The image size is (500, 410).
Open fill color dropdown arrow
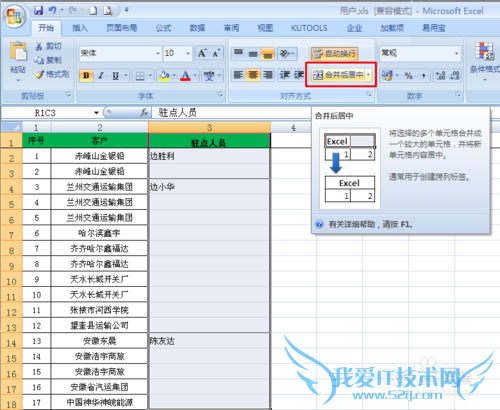point(174,76)
